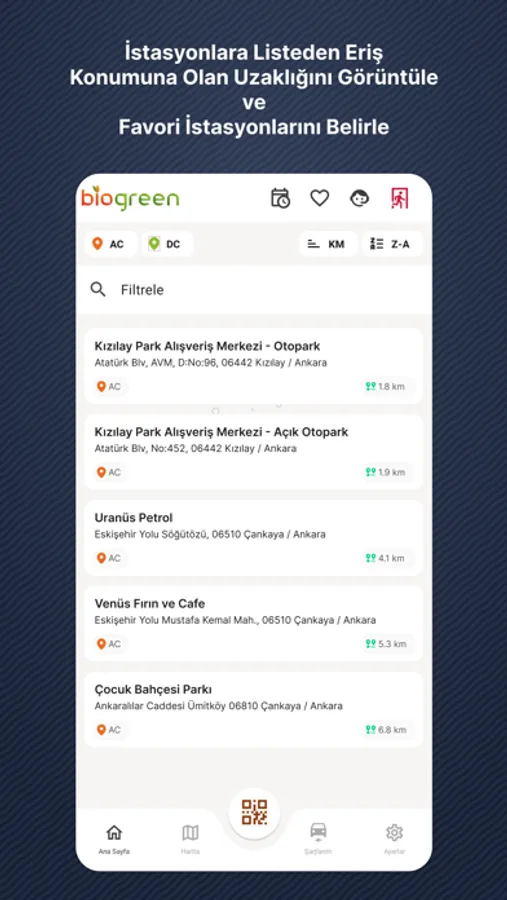This screenshot has width=507, height=900.
Task: Focus the Filtrele search field
Action: 254,290
